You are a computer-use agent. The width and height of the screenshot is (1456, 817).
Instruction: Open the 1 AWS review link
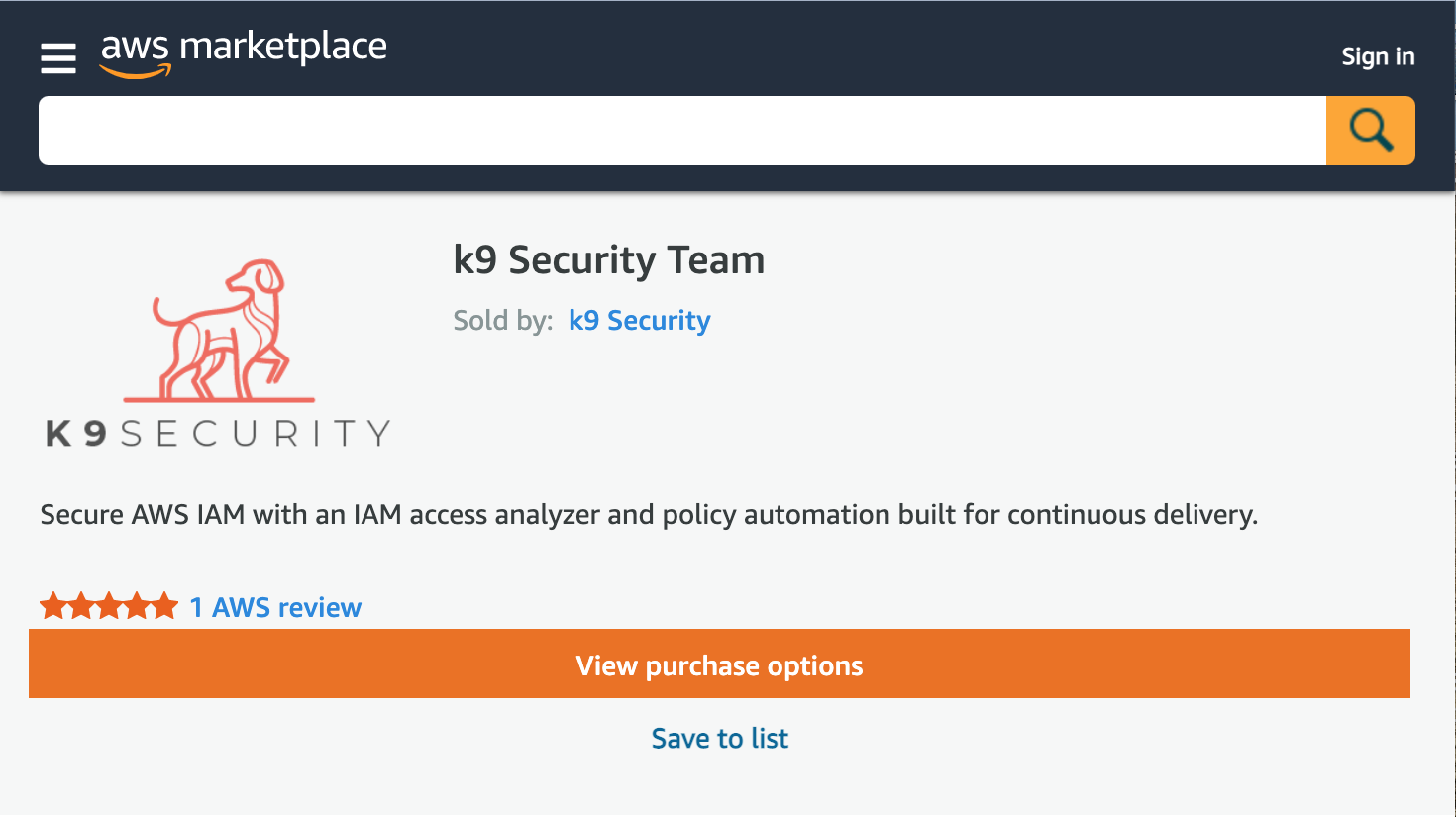coord(275,607)
